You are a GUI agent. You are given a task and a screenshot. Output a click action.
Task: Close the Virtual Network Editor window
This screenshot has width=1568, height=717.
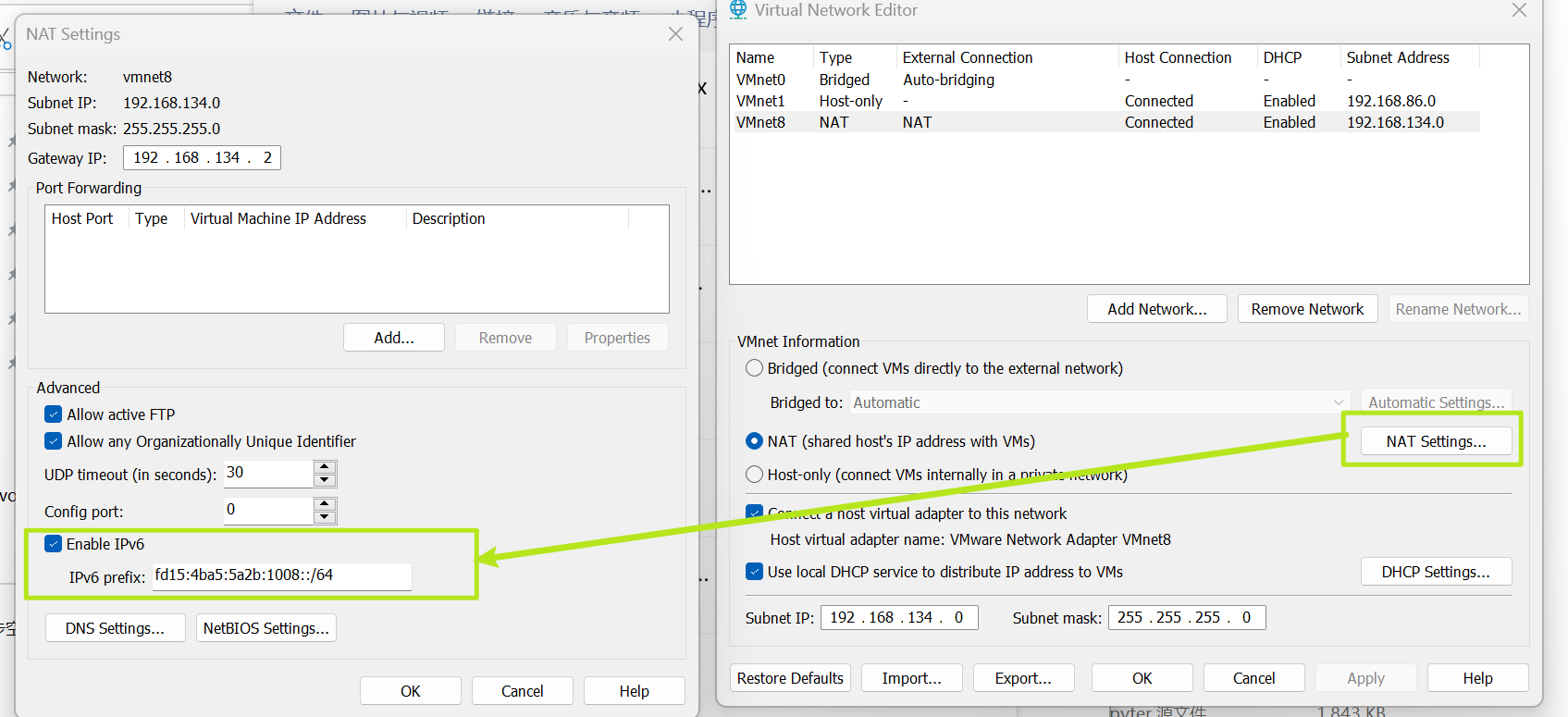(x=1519, y=10)
